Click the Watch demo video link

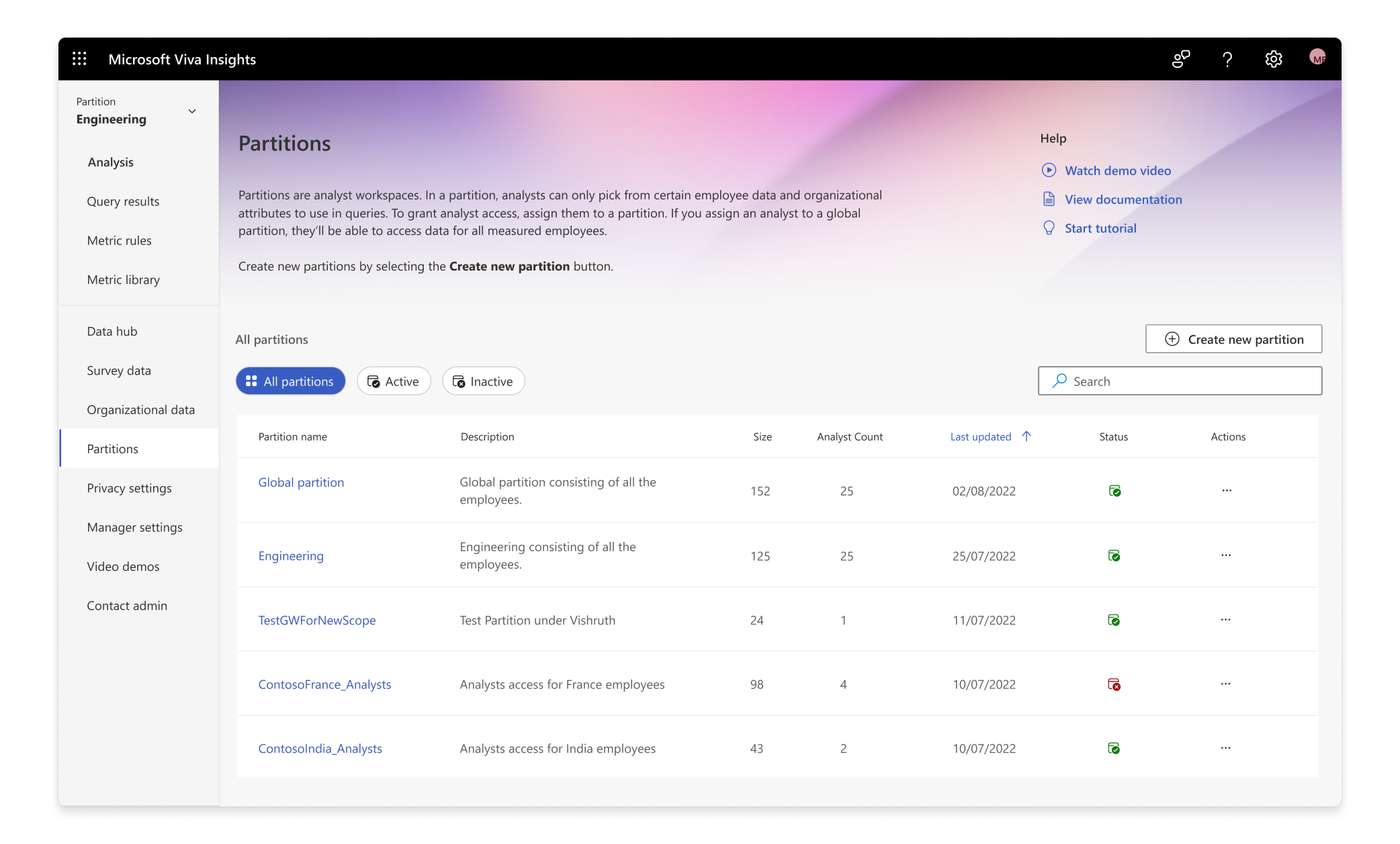tap(1117, 171)
